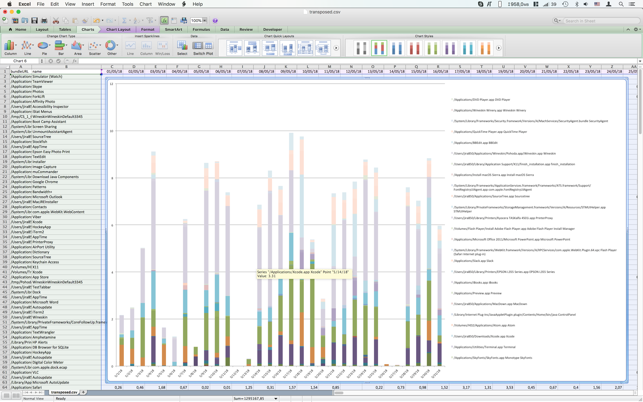Click the Filter funnel toolbar icon
Screen dimensions: 643x402
point(150,21)
